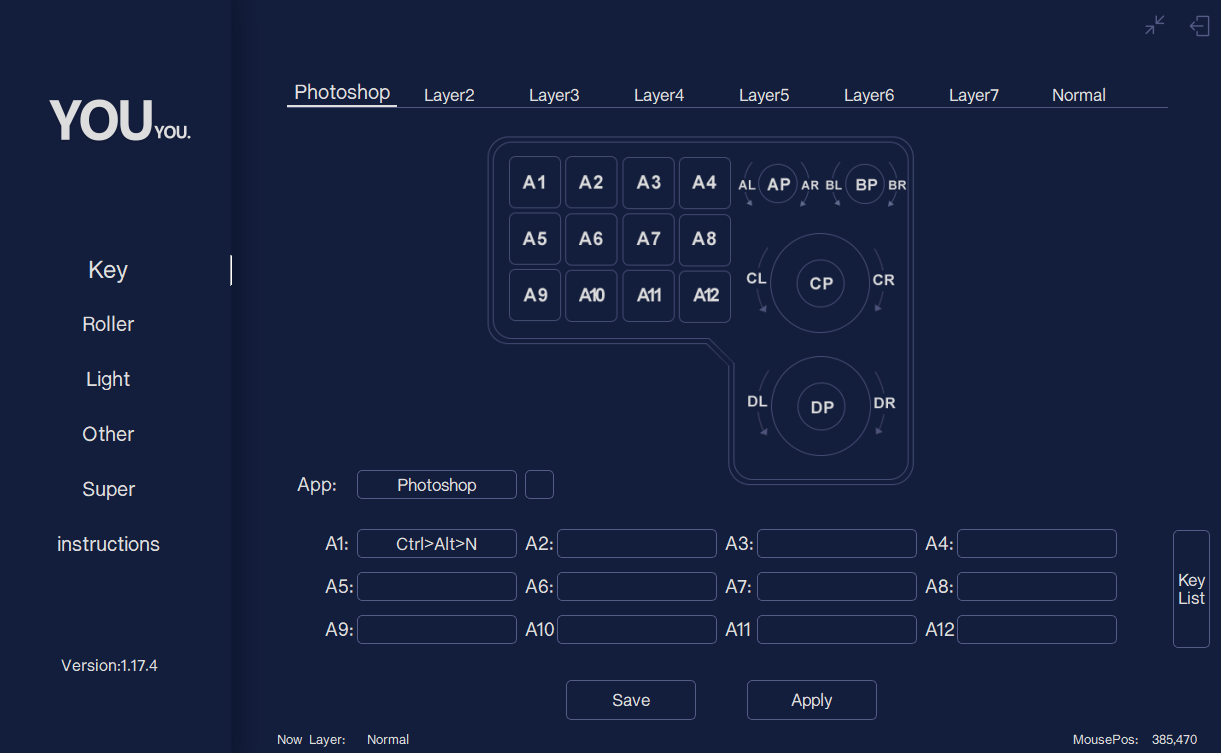This screenshot has height=753, width=1221.
Task: Select the BL rotate-left control
Action: point(834,185)
